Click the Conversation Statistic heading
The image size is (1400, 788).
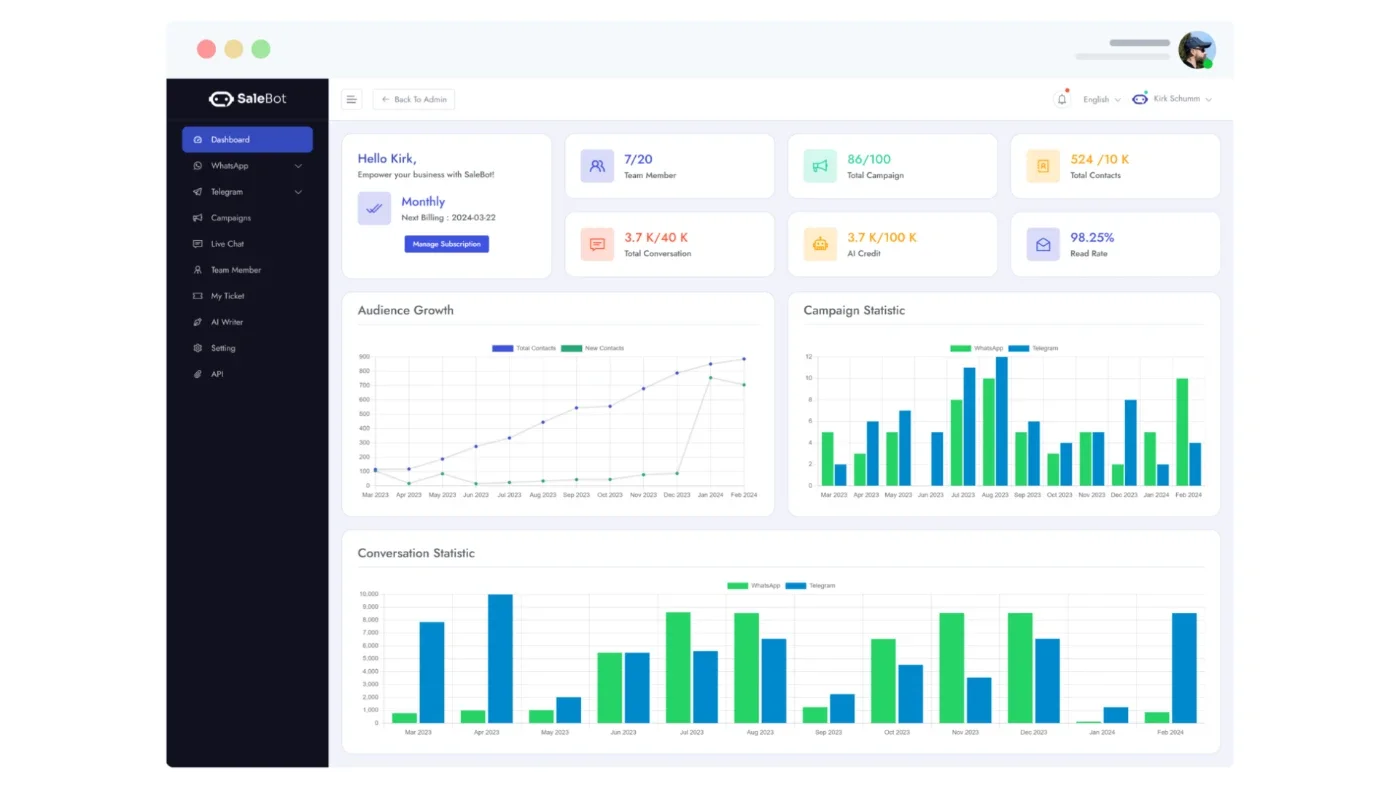point(416,553)
